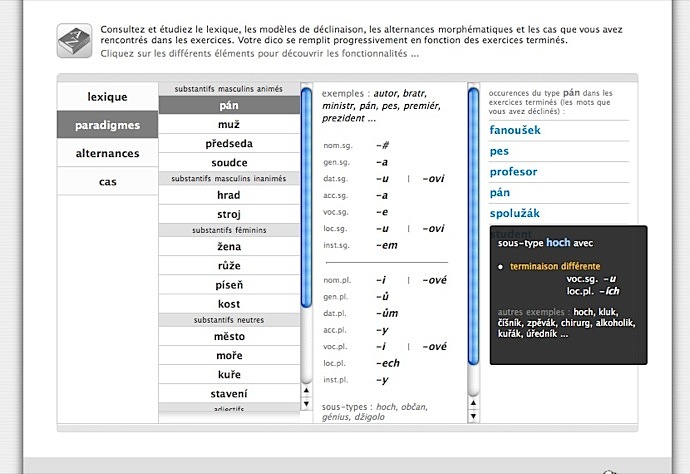Click the declension table scroll down arrow

tap(473, 416)
